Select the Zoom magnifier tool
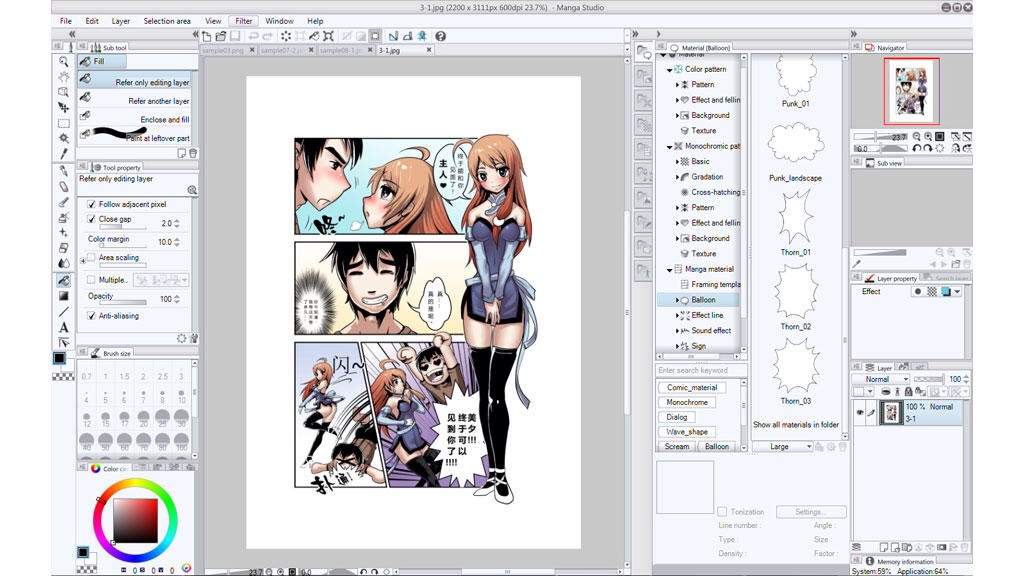Viewport: 1024px width, 576px height. [x=63, y=61]
